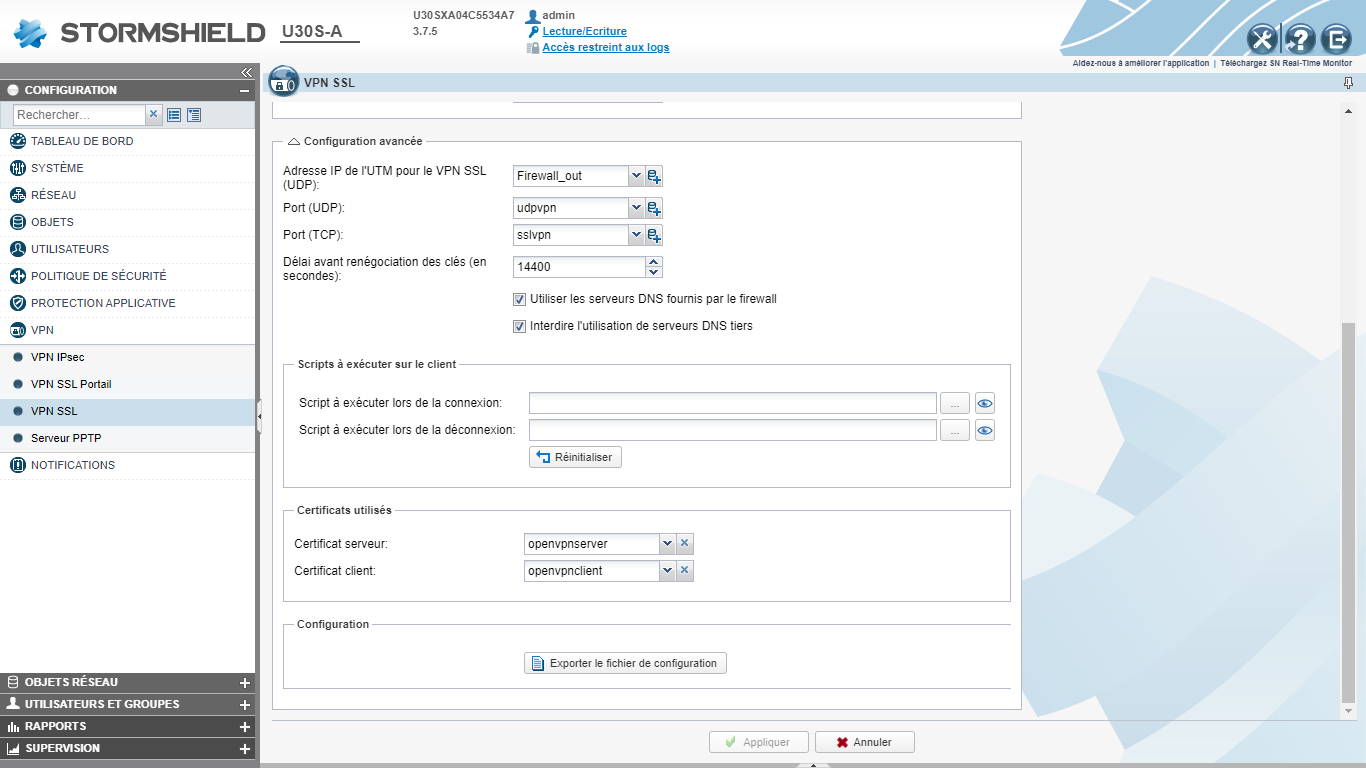The image size is (1366, 768).
Task: Click the sidebar splitter collapse handle
Action: [x=259, y=416]
